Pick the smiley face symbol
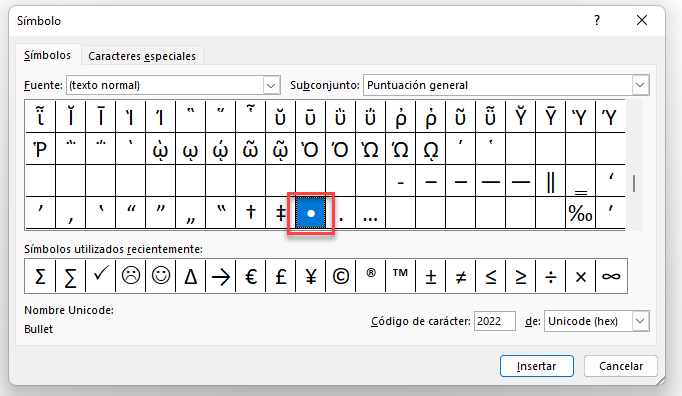 pos(160,276)
